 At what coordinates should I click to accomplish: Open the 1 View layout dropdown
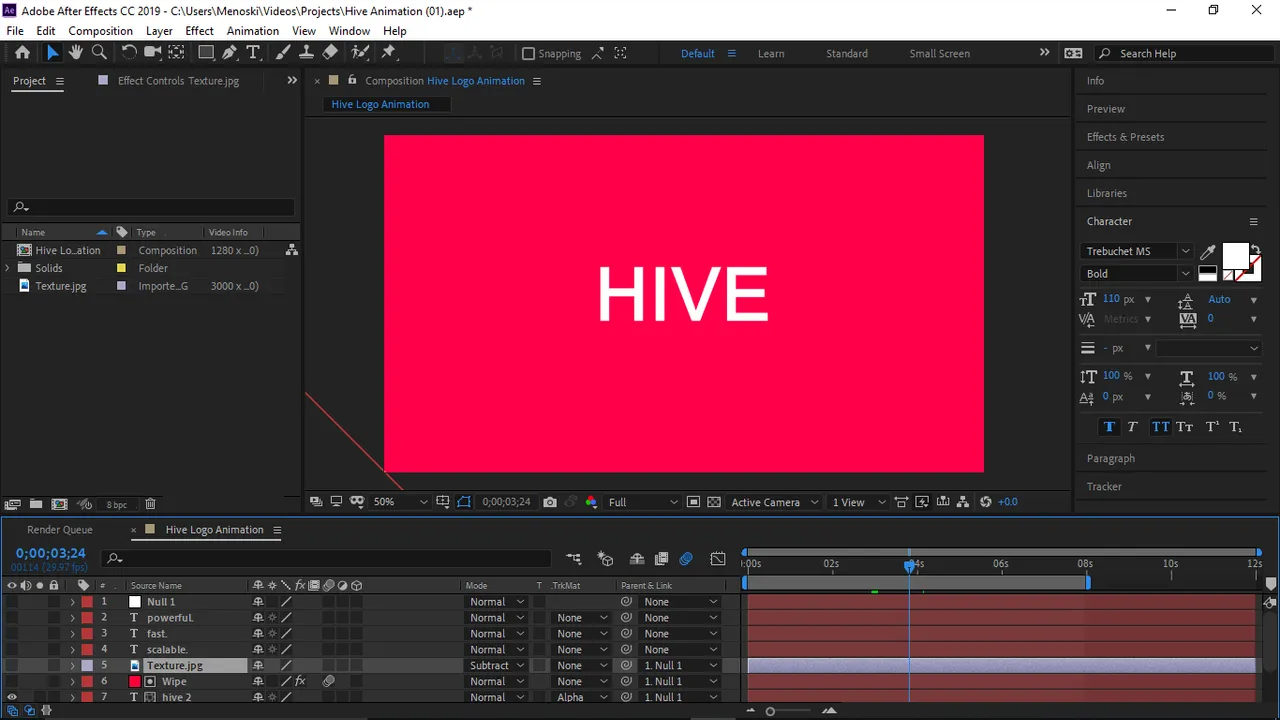pos(859,502)
